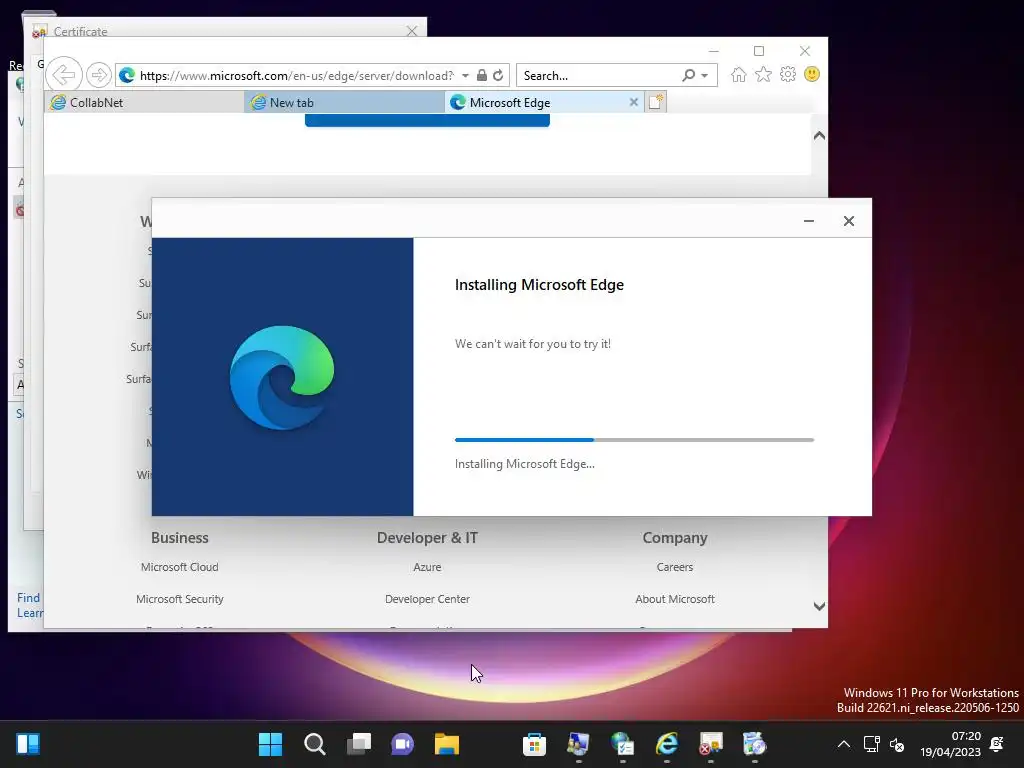
Task: Click the blue download button at page top
Action: pyautogui.click(x=427, y=120)
